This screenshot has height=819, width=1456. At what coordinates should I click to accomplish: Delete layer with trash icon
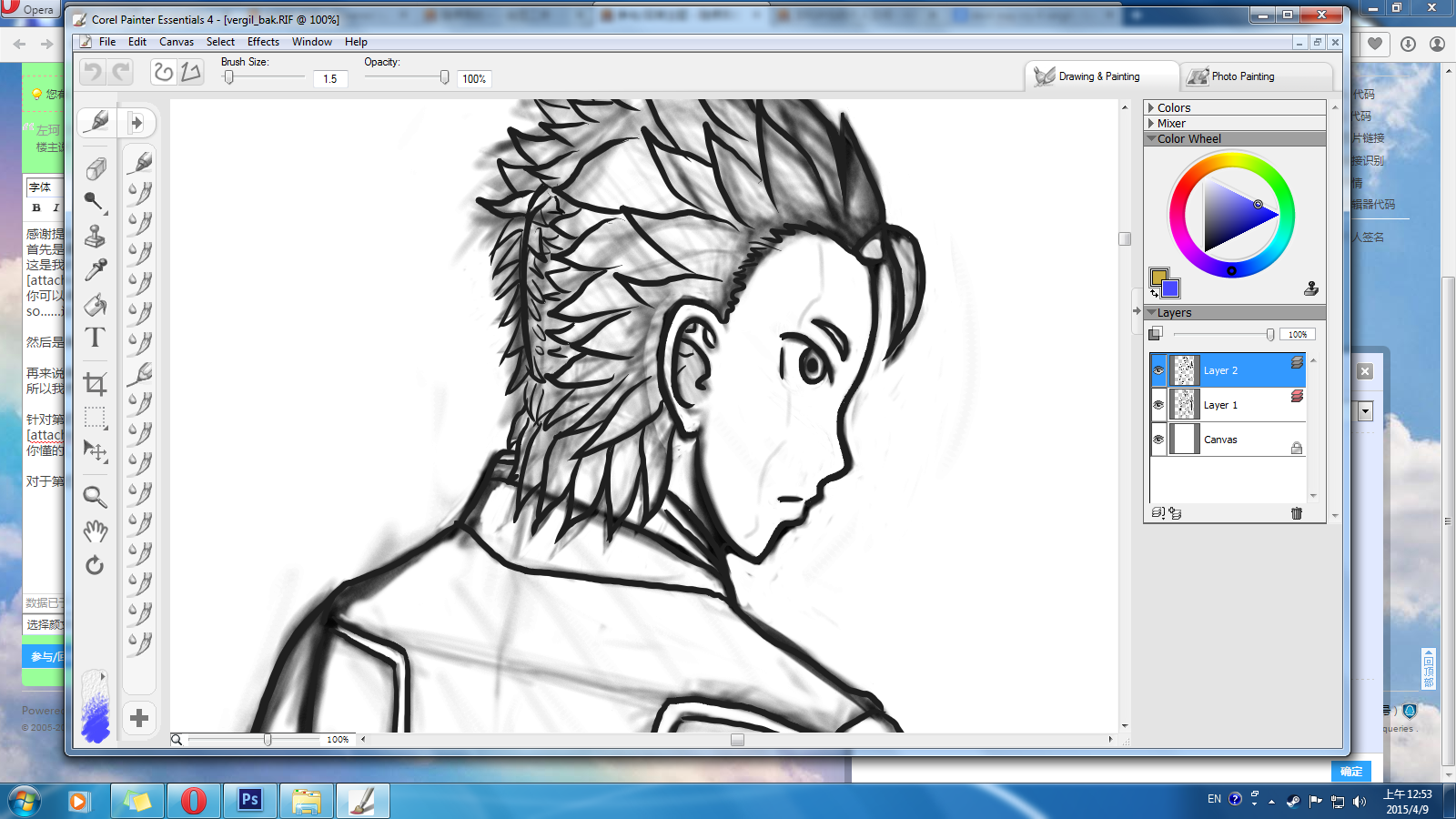pyautogui.click(x=1297, y=513)
